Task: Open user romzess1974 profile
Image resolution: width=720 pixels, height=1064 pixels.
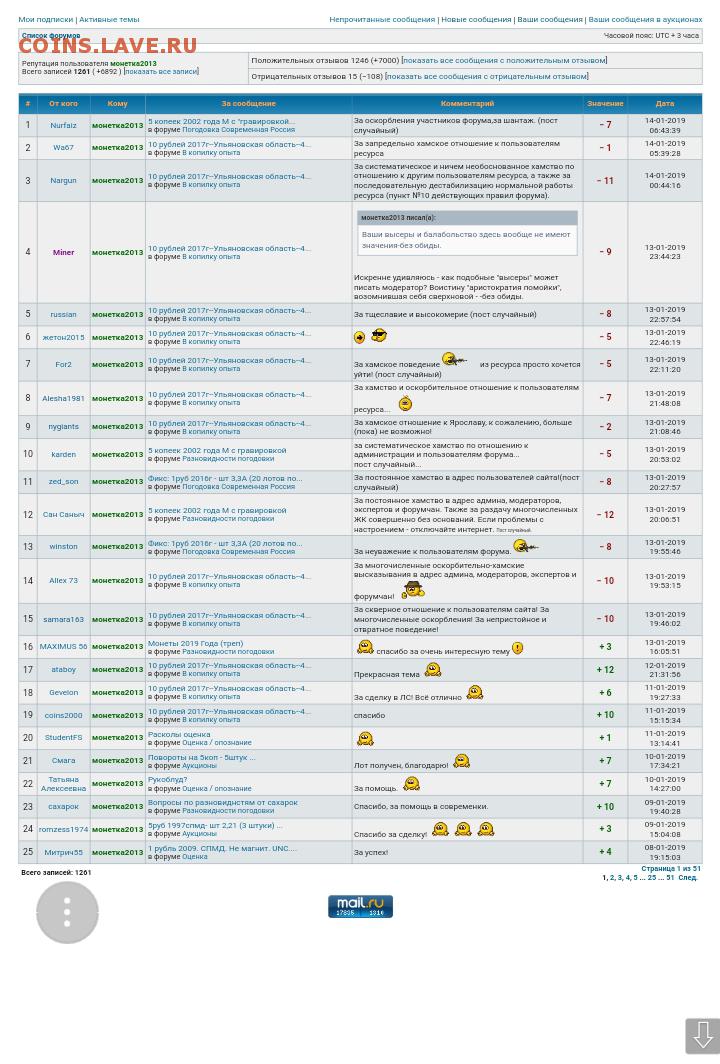Action: 63,829
